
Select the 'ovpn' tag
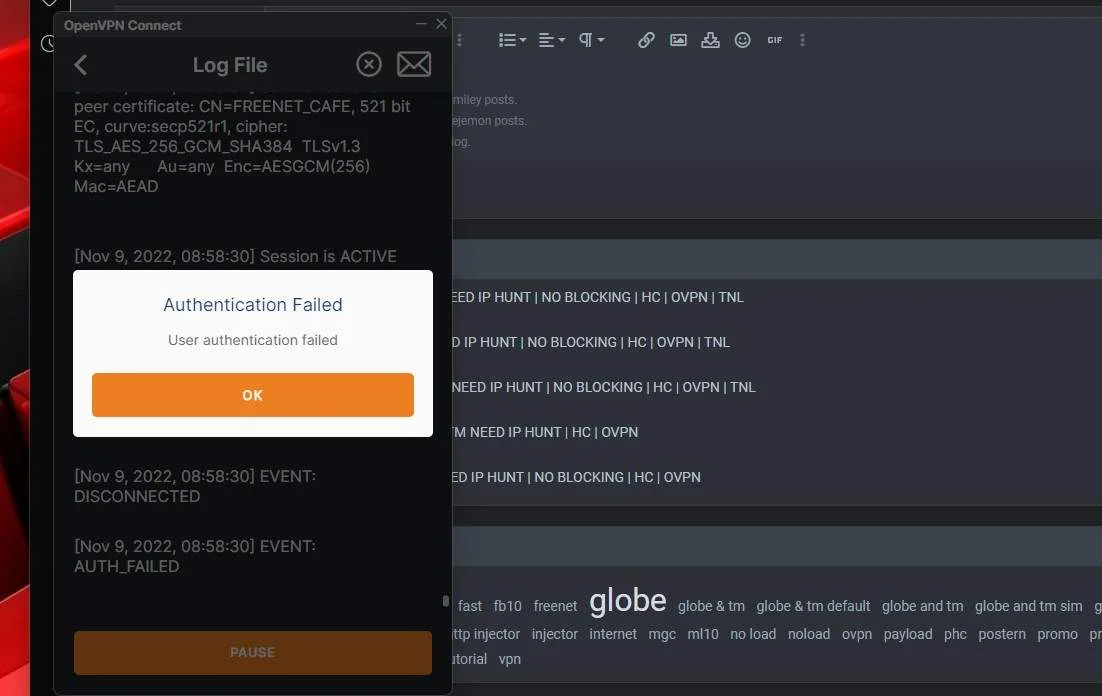point(857,634)
